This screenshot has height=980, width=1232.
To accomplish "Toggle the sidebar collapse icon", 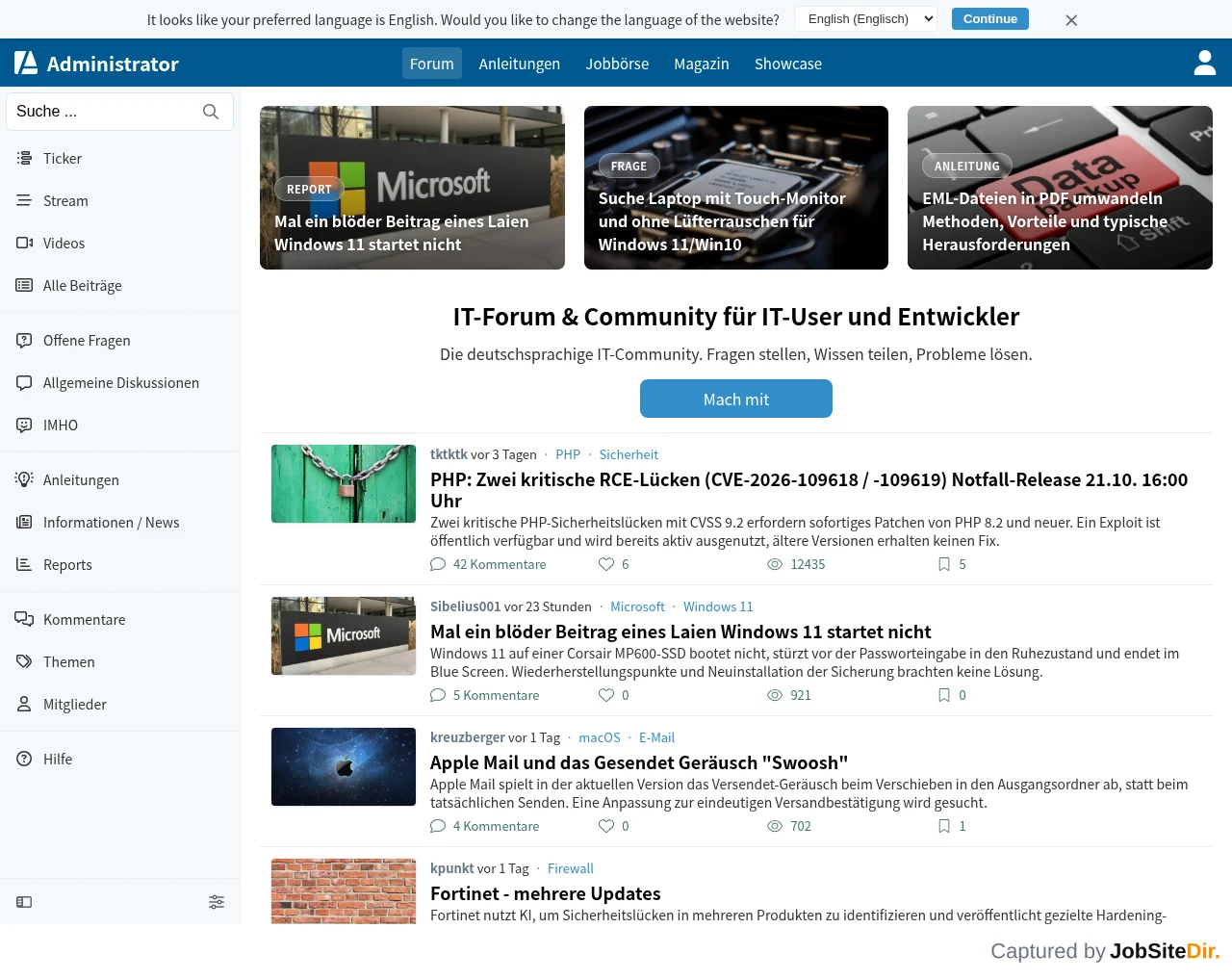I will [24, 902].
